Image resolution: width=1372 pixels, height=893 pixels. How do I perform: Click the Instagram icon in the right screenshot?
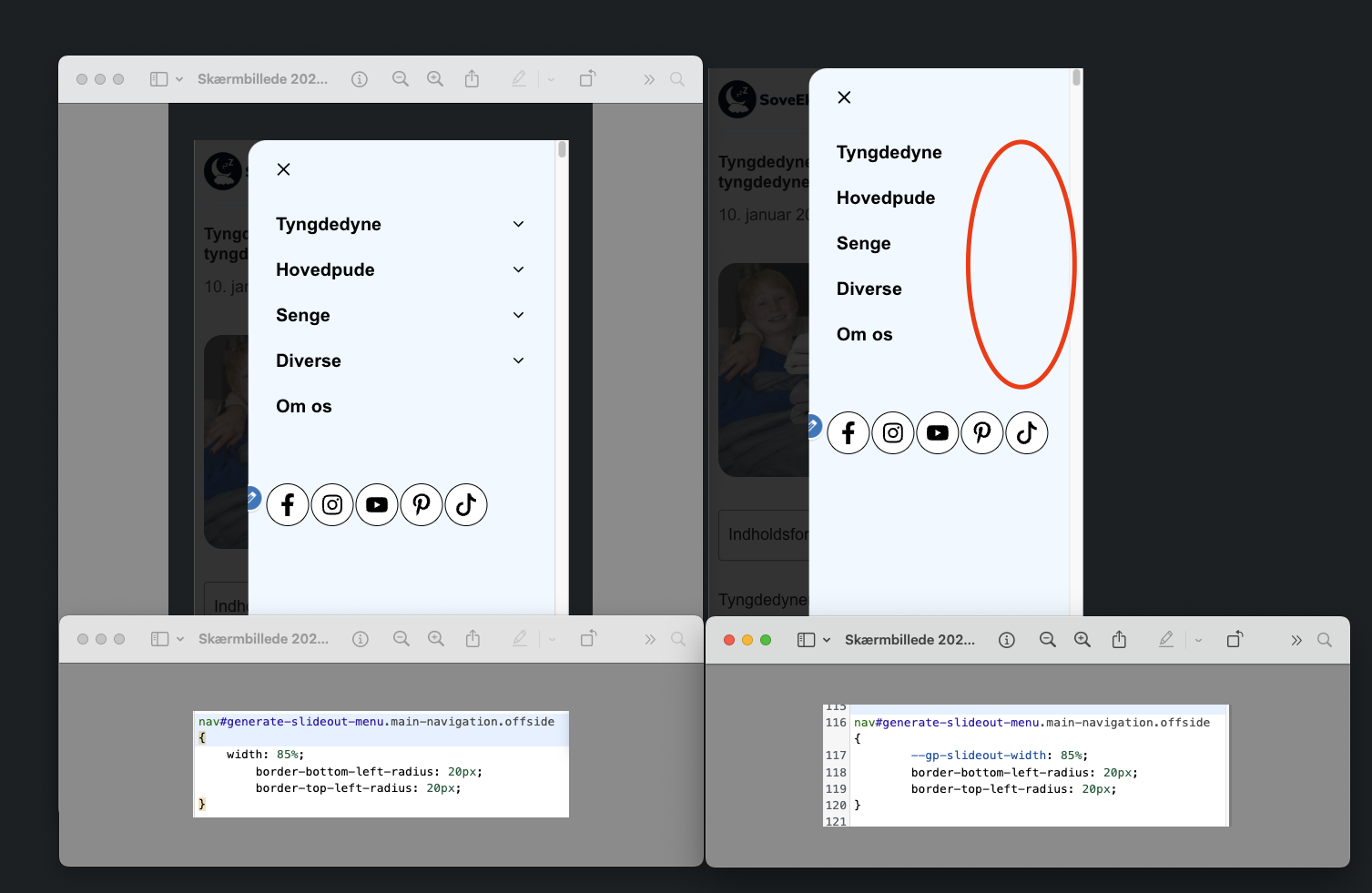tap(893, 432)
